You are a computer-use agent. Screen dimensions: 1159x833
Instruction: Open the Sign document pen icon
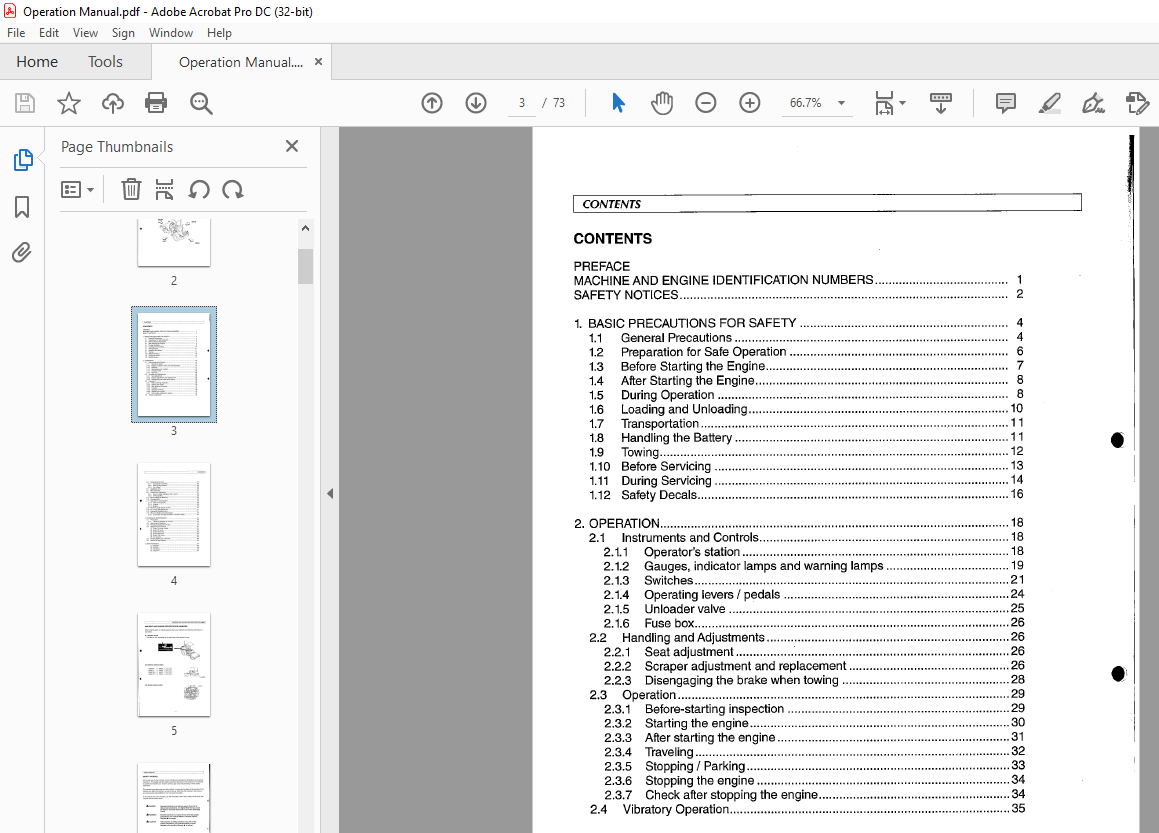tap(1093, 103)
